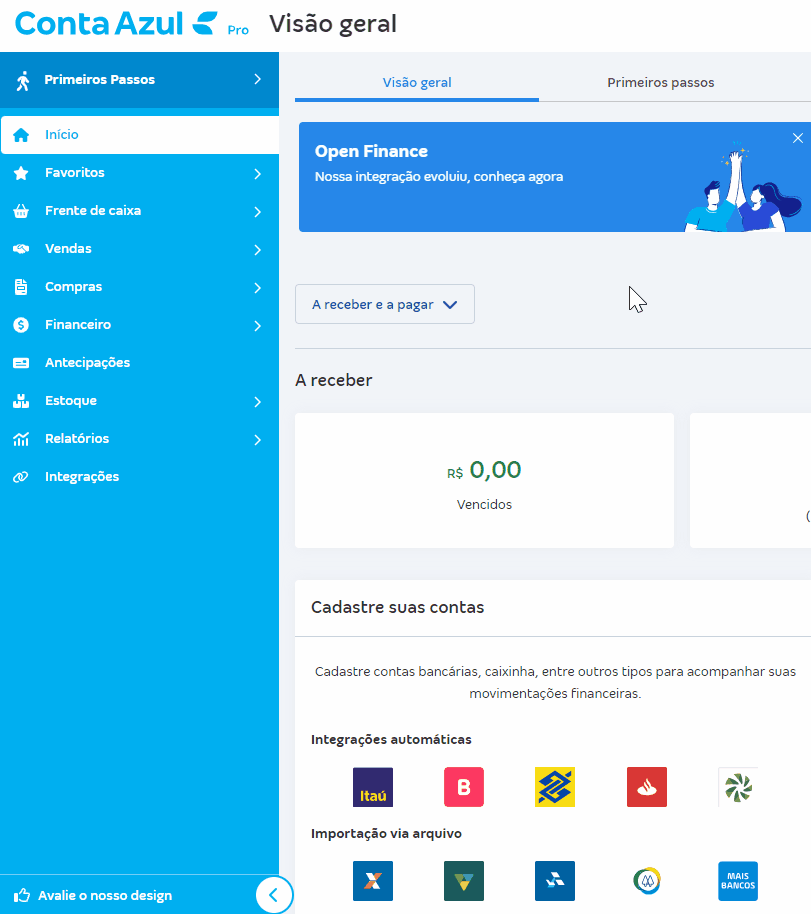This screenshot has width=811, height=914.
Task: Expand the Frente de caixa submenu arrow
Action: [x=258, y=212]
